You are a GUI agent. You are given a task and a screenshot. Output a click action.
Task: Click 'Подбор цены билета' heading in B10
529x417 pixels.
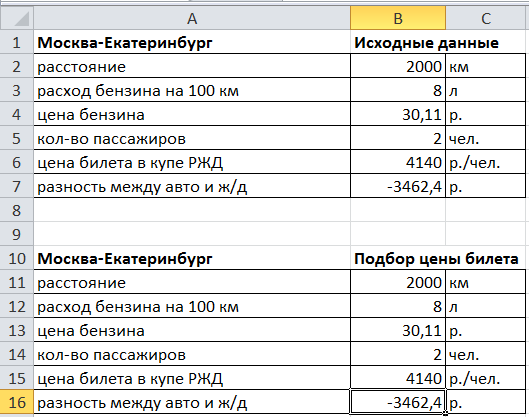tap(436, 259)
